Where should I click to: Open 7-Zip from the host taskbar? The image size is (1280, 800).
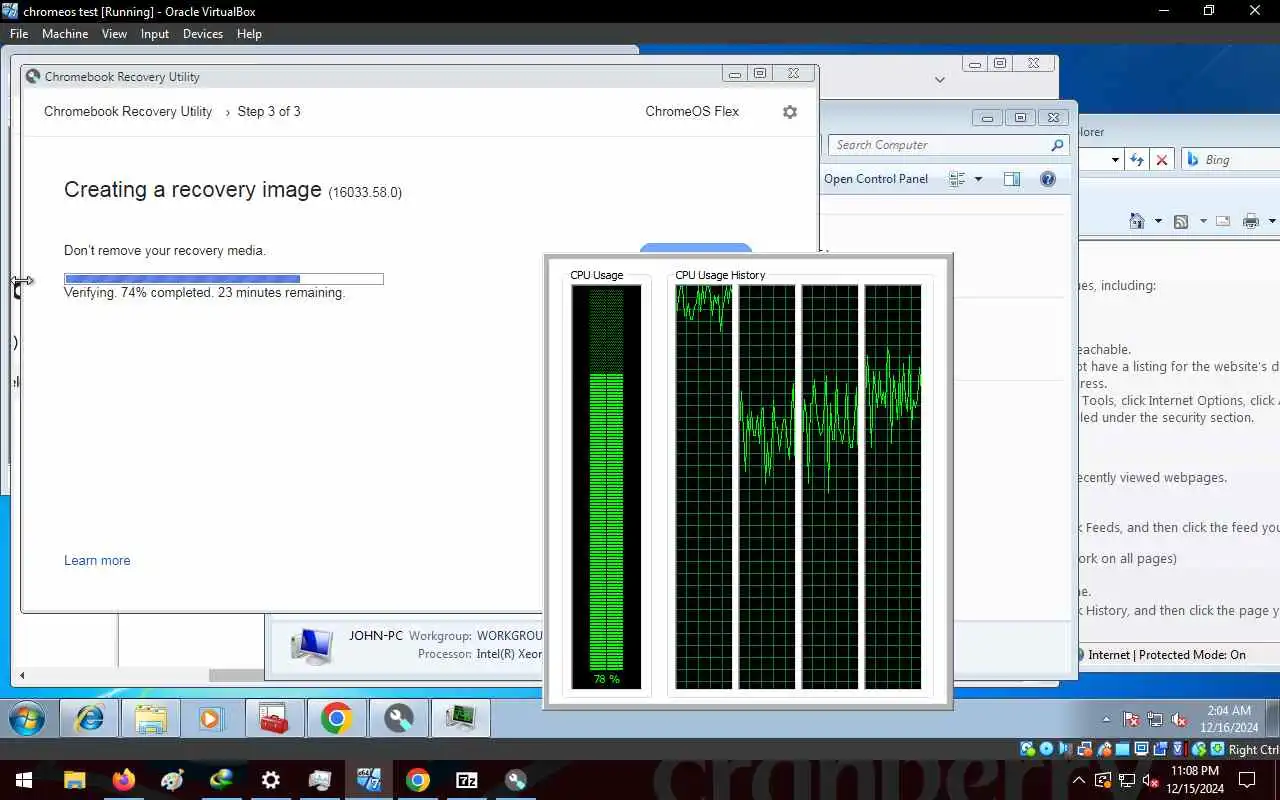click(x=467, y=780)
